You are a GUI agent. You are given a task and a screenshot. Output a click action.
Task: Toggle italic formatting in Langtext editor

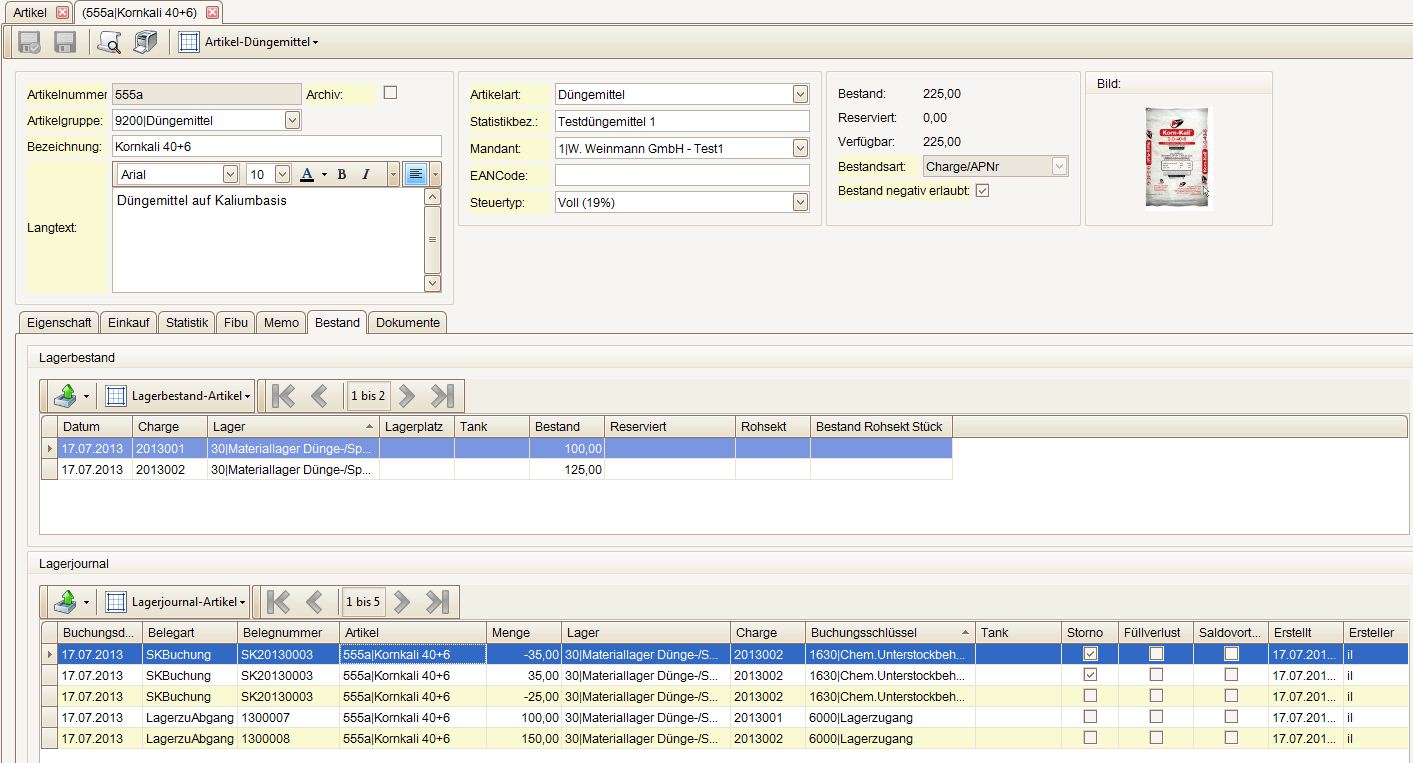[366, 174]
